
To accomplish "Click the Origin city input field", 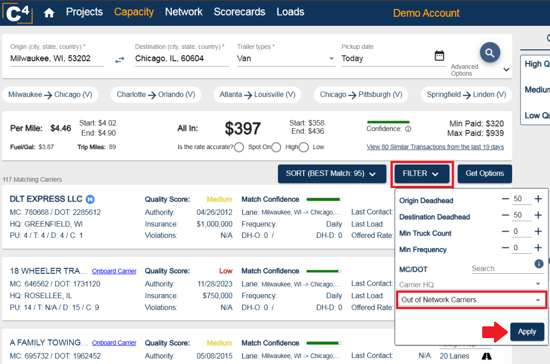I will click(57, 59).
